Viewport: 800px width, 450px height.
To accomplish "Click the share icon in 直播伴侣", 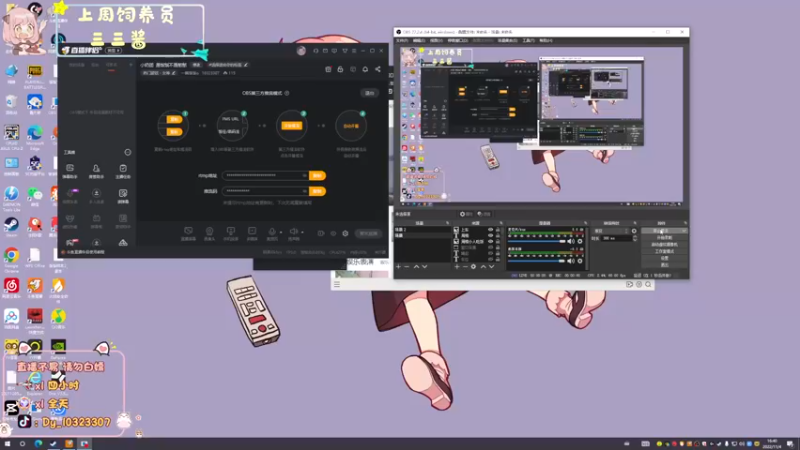I will pyautogui.click(x=378, y=69).
